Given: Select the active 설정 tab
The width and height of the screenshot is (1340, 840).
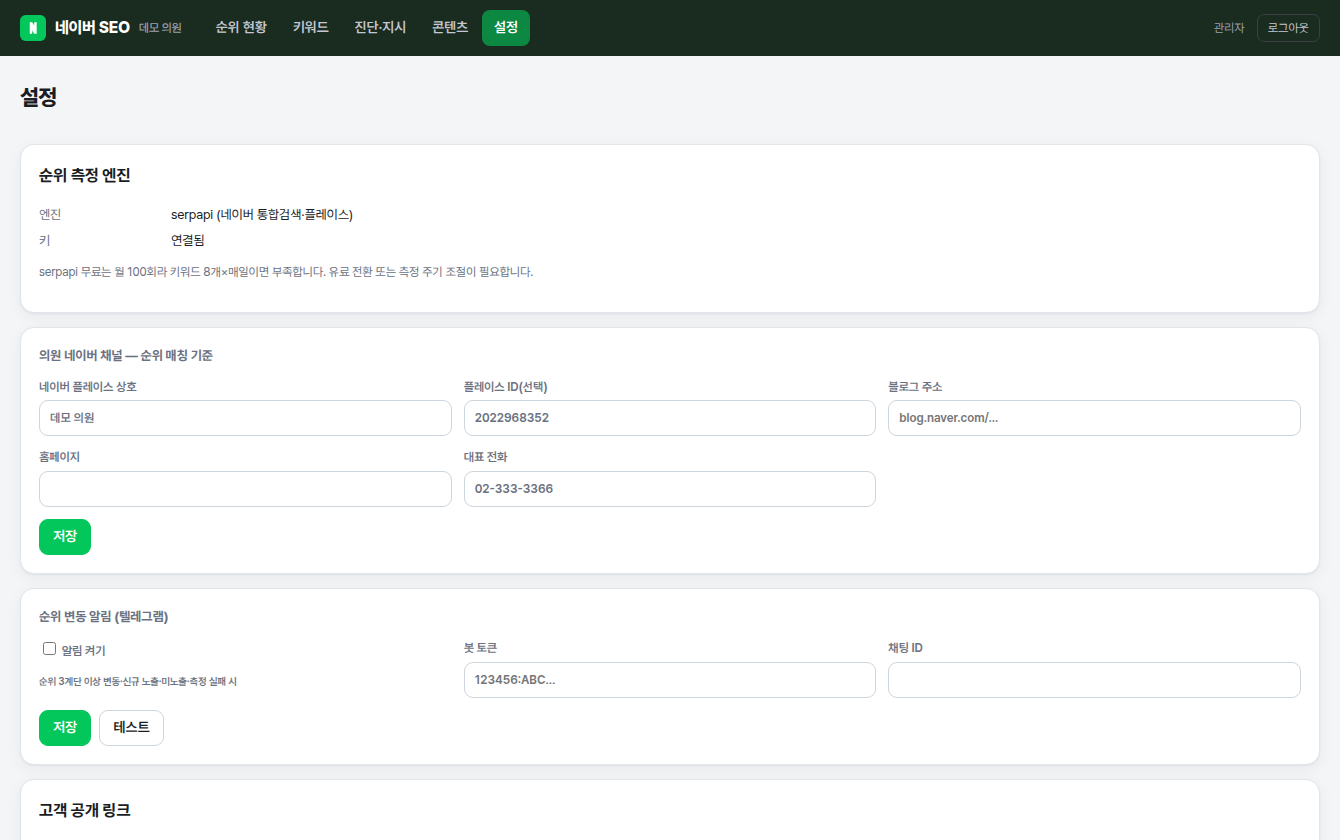Looking at the screenshot, I should pyautogui.click(x=506, y=28).
